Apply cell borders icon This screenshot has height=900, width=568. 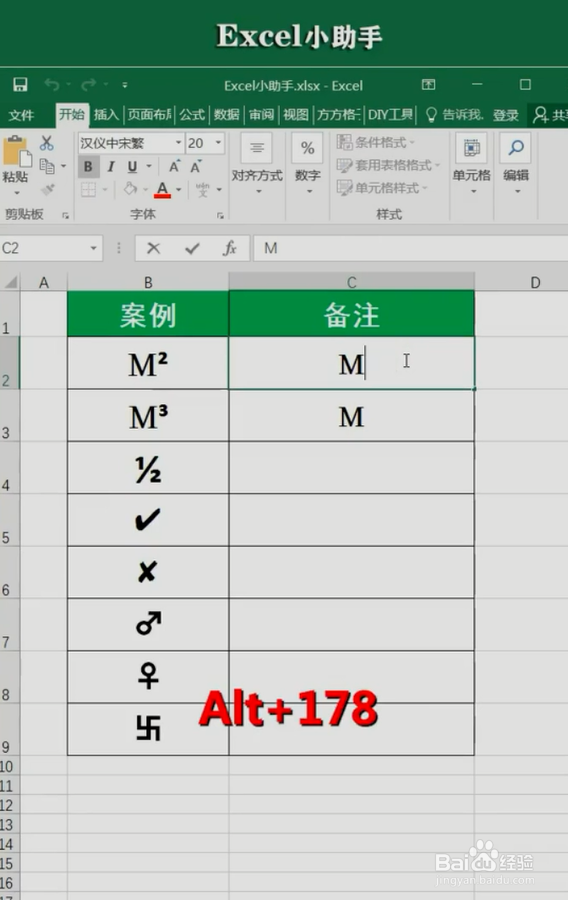88,189
